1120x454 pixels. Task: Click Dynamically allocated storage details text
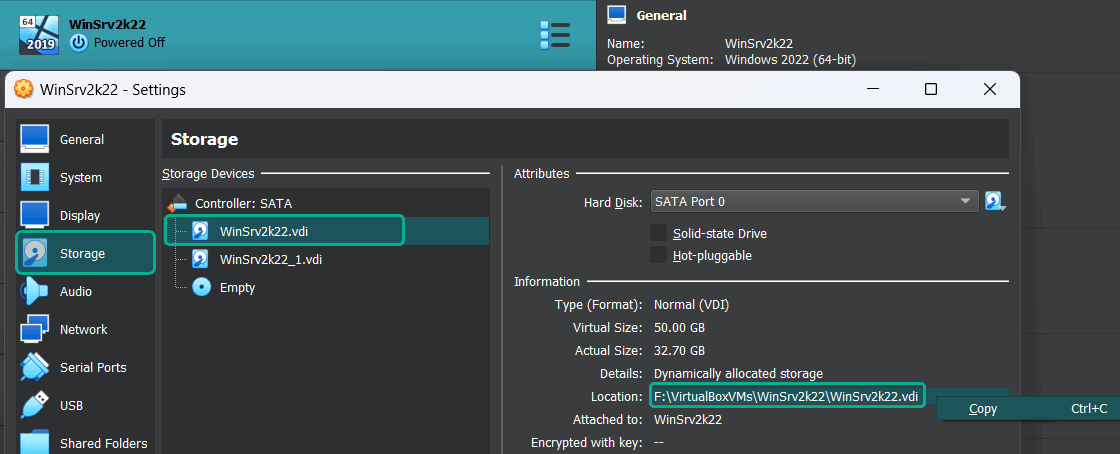pyautogui.click(x=739, y=373)
